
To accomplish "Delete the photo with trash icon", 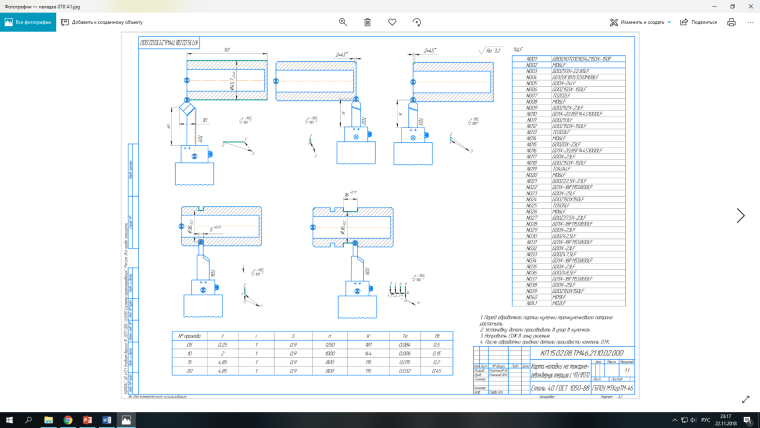I will tap(367, 22).
